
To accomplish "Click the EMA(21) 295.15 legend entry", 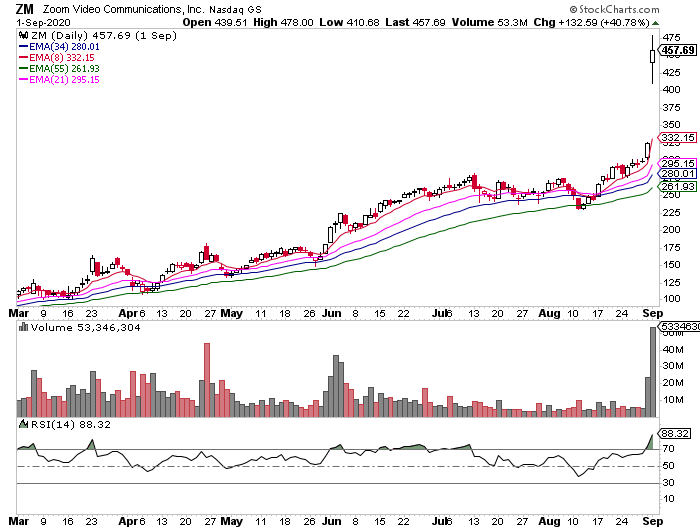I will 64,80.
